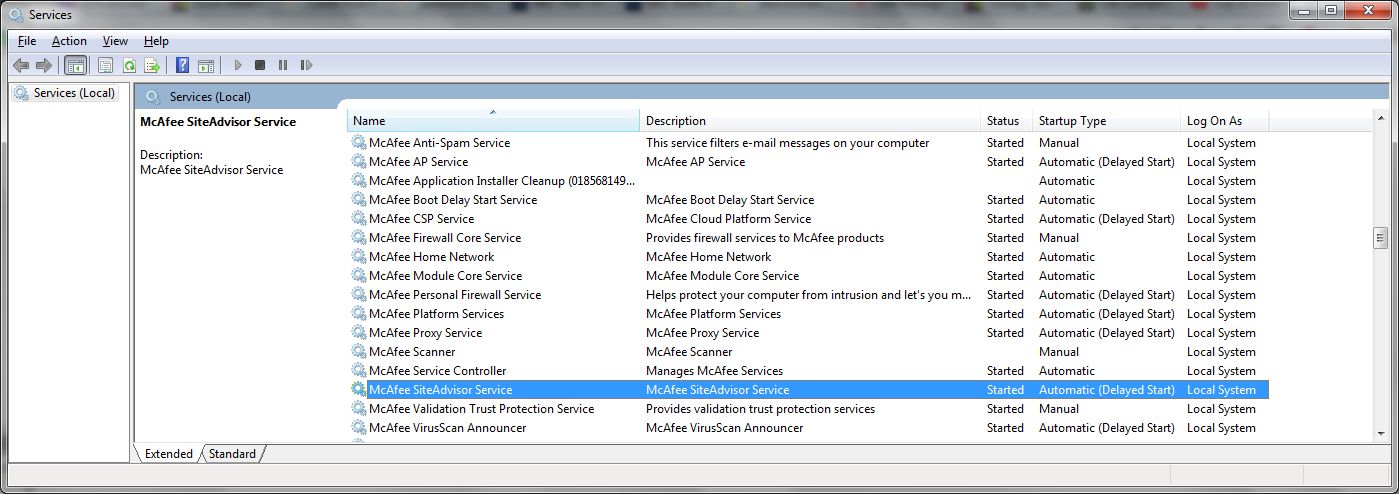Image resolution: width=1399 pixels, height=494 pixels.
Task: Click the Back arrow toolbar icon
Action: click(x=20, y=66)
